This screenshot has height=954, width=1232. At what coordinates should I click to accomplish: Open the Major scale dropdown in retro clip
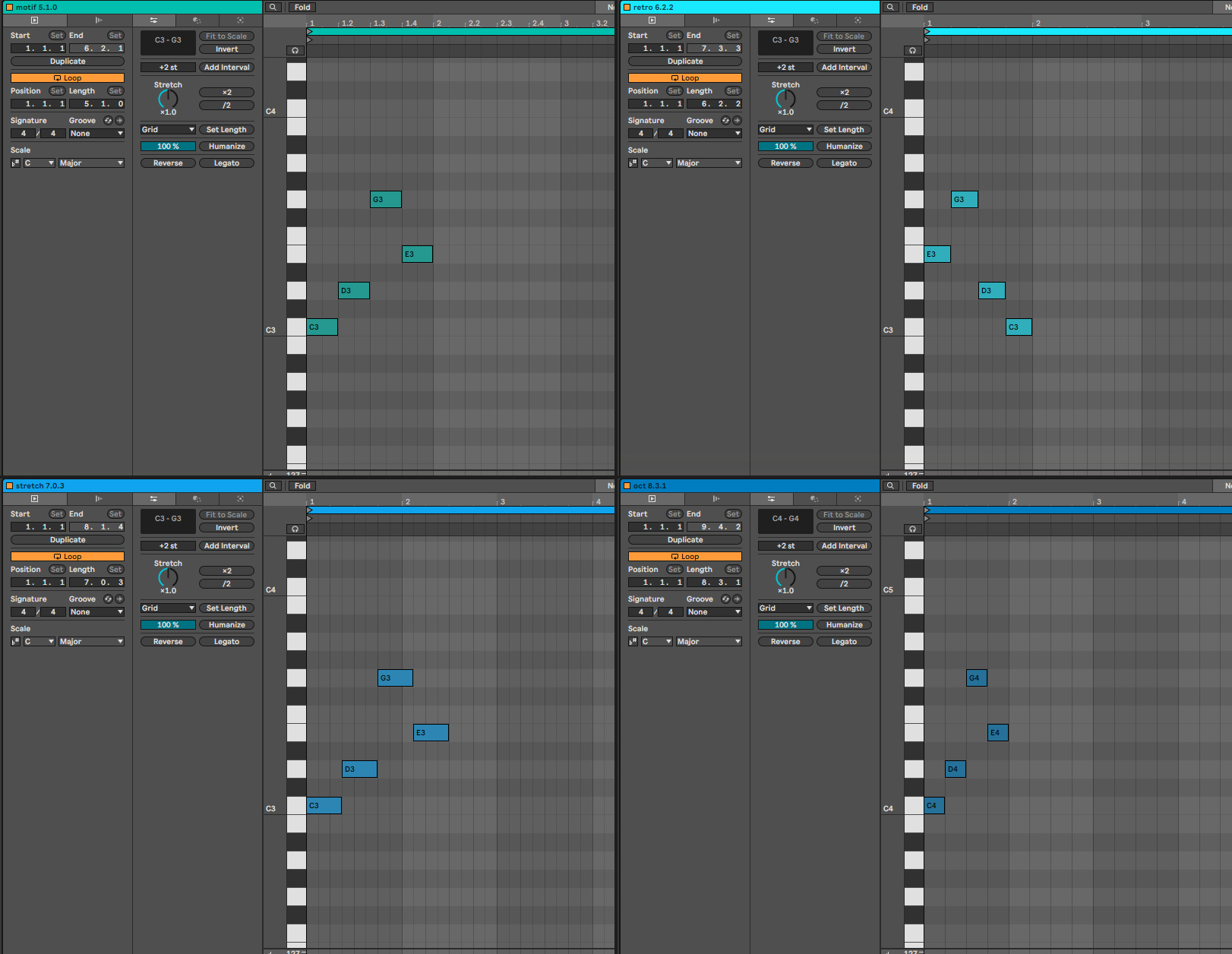point(709,163)
